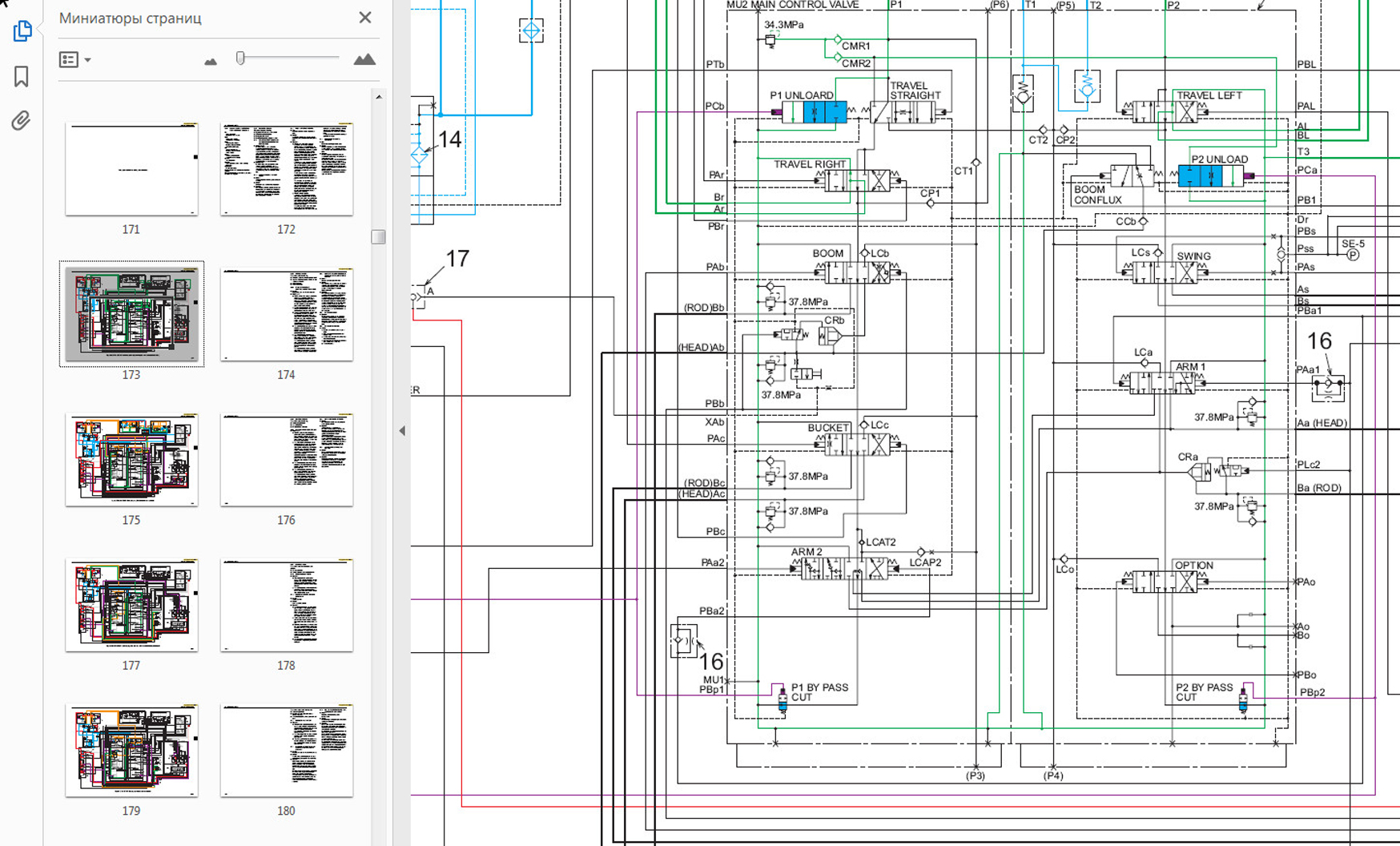Click the reduce thumbnail size icon
This screenshot has height=846, width=1400.
[x=211, y=61]
